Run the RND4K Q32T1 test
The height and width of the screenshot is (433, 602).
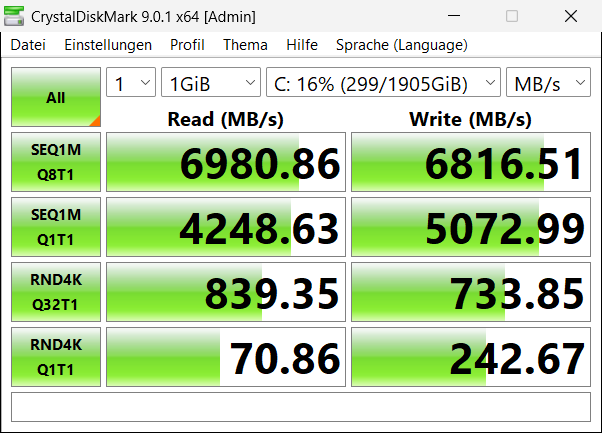click(x=56, y=292)
